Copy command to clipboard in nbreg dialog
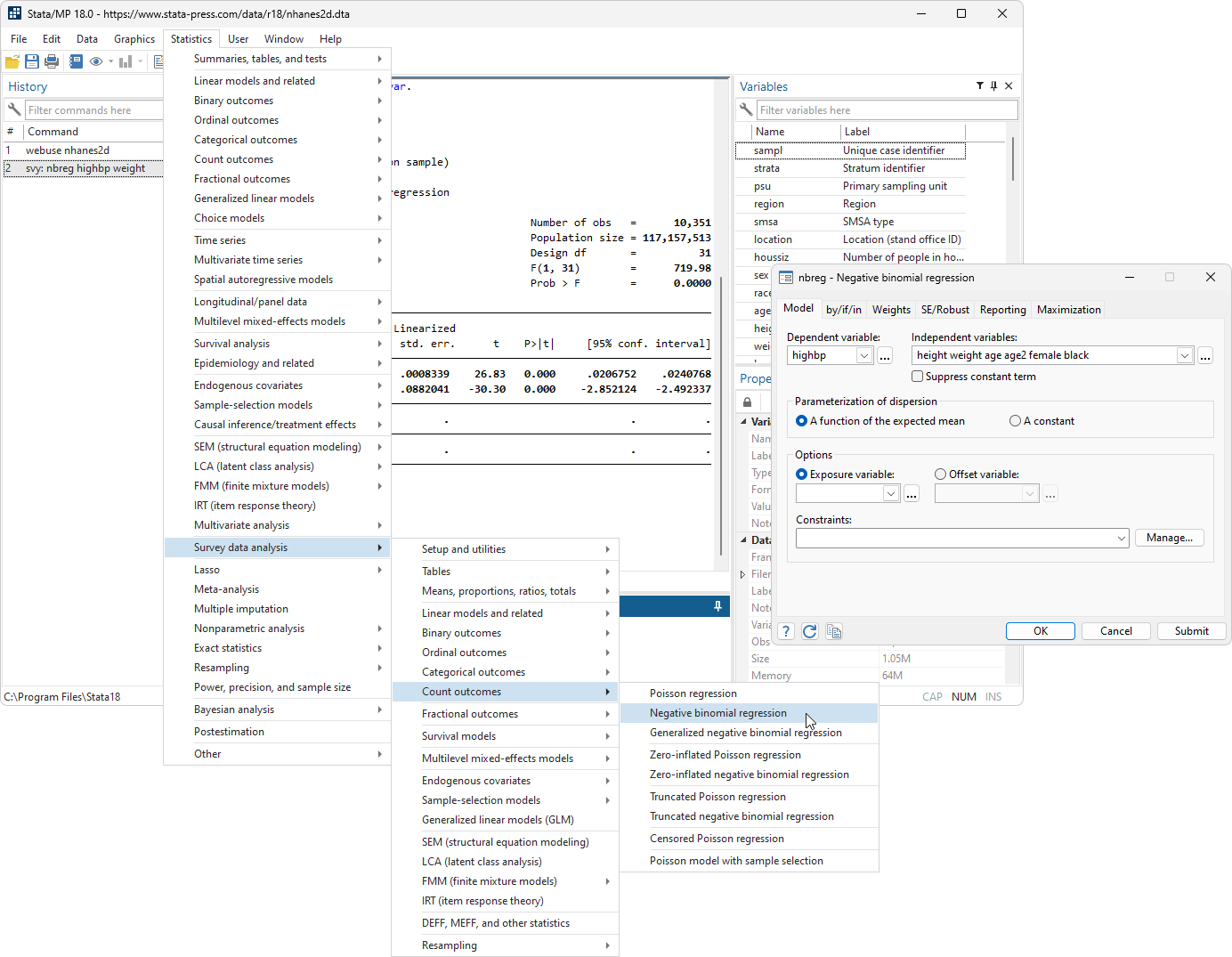The image size is (1232, 957). pos(834,631)
